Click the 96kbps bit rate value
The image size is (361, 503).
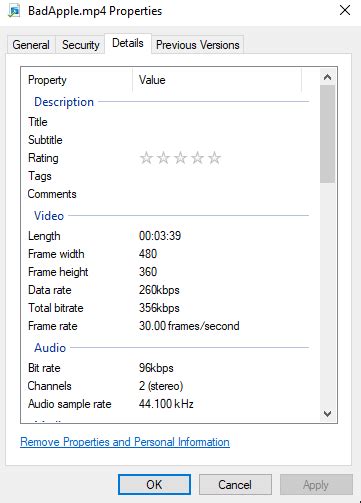[x=156, y=368]
